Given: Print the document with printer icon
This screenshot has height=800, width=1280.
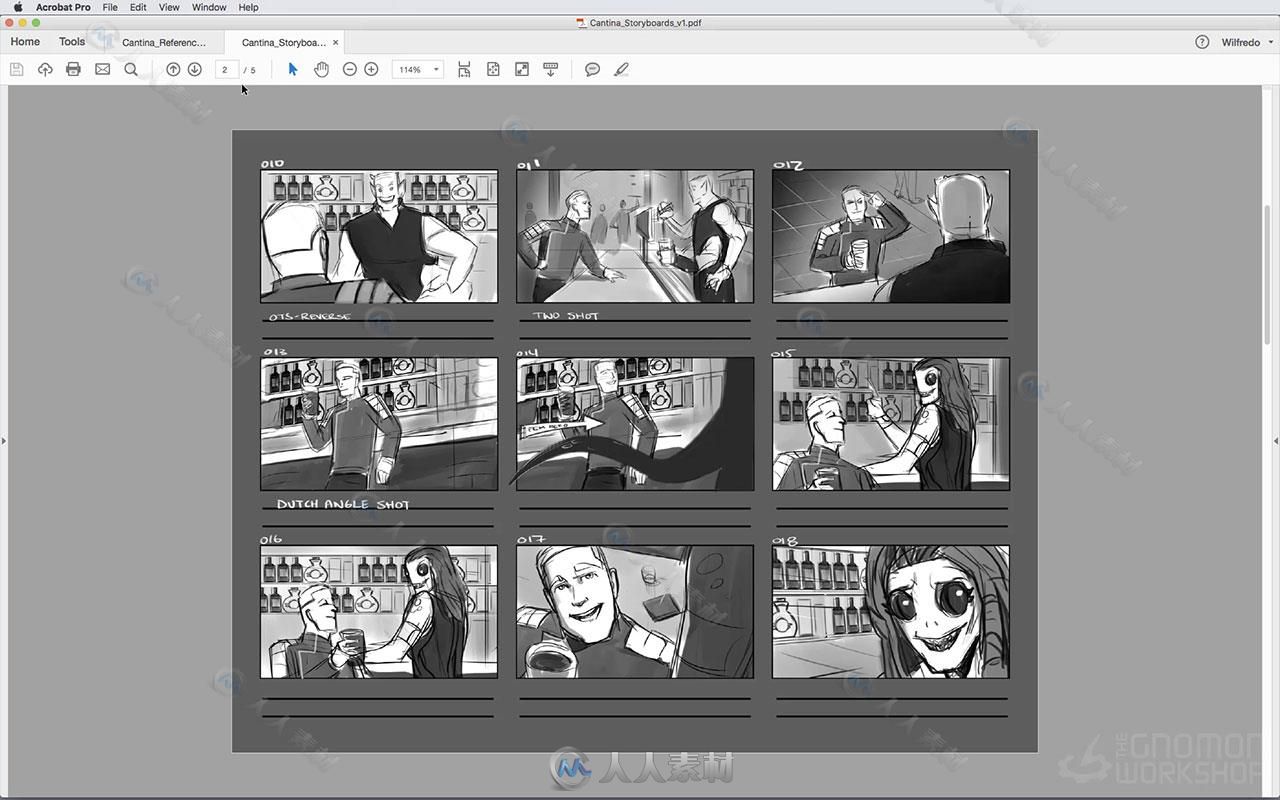Looking at the screenshot, I should tap(73, 69).
